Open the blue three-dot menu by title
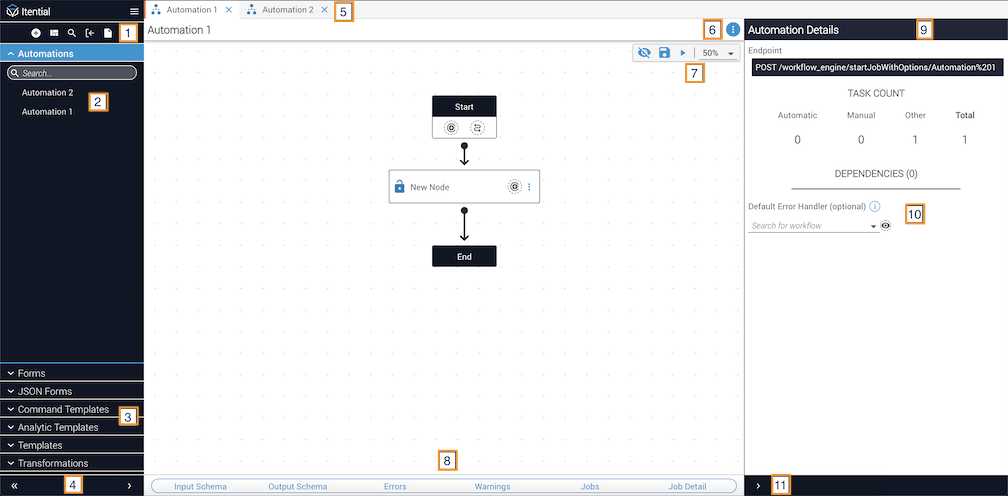 click(733, 30)
